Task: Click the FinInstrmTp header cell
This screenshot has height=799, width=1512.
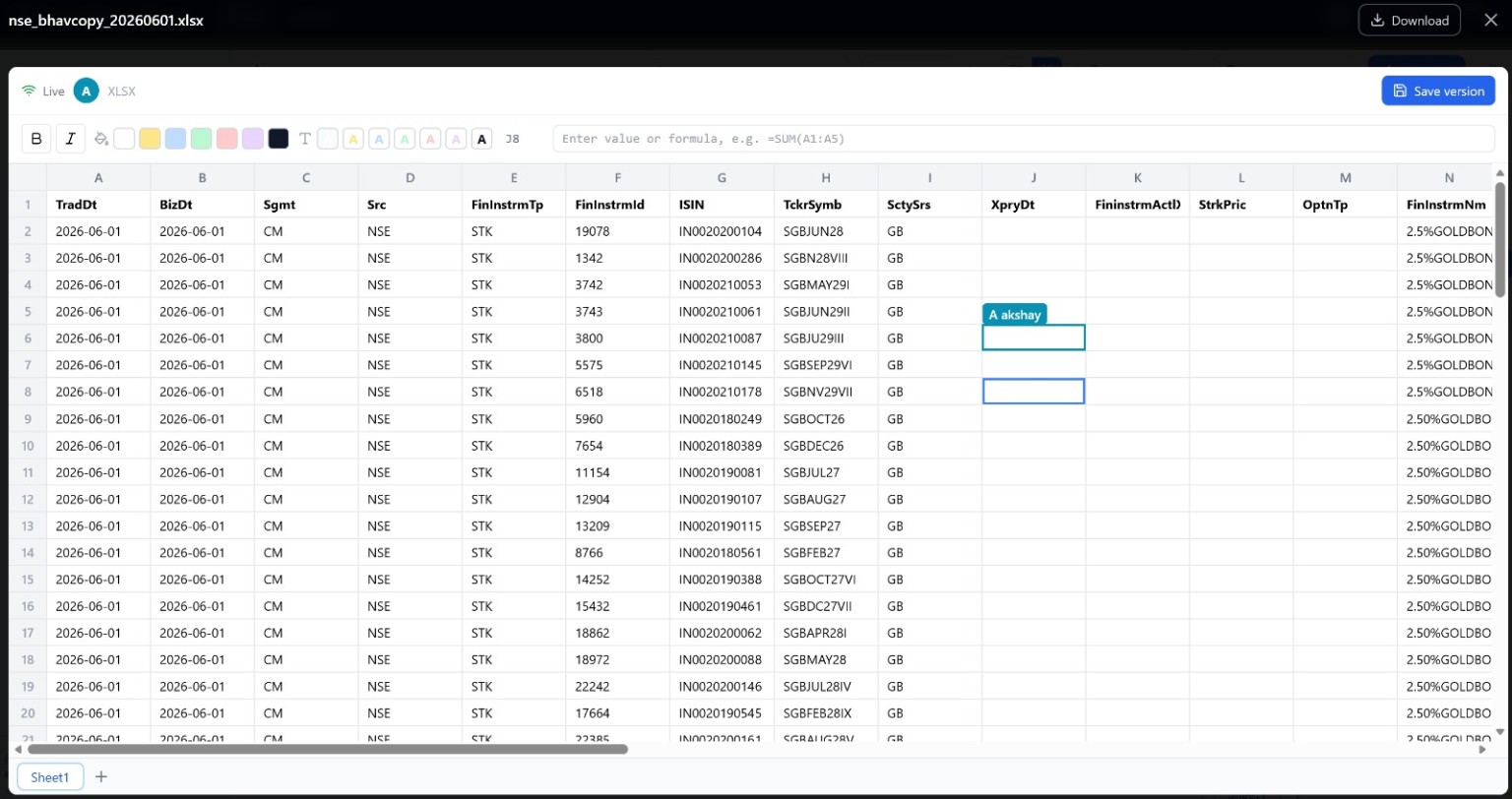Action: pos(514,205)
